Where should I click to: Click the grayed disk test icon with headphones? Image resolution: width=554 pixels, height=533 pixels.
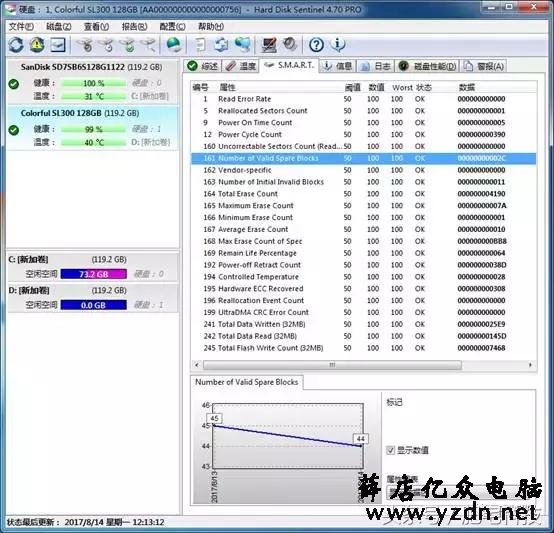click(x=85, y=45)
